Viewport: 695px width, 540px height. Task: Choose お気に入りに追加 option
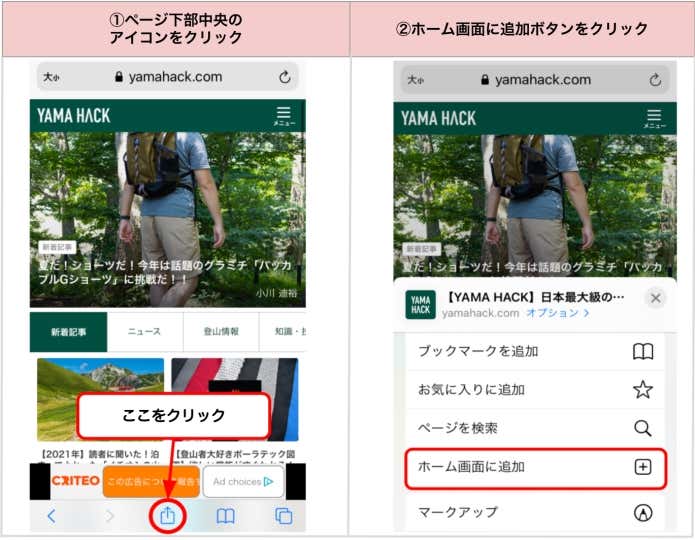(x=535, y=390)
